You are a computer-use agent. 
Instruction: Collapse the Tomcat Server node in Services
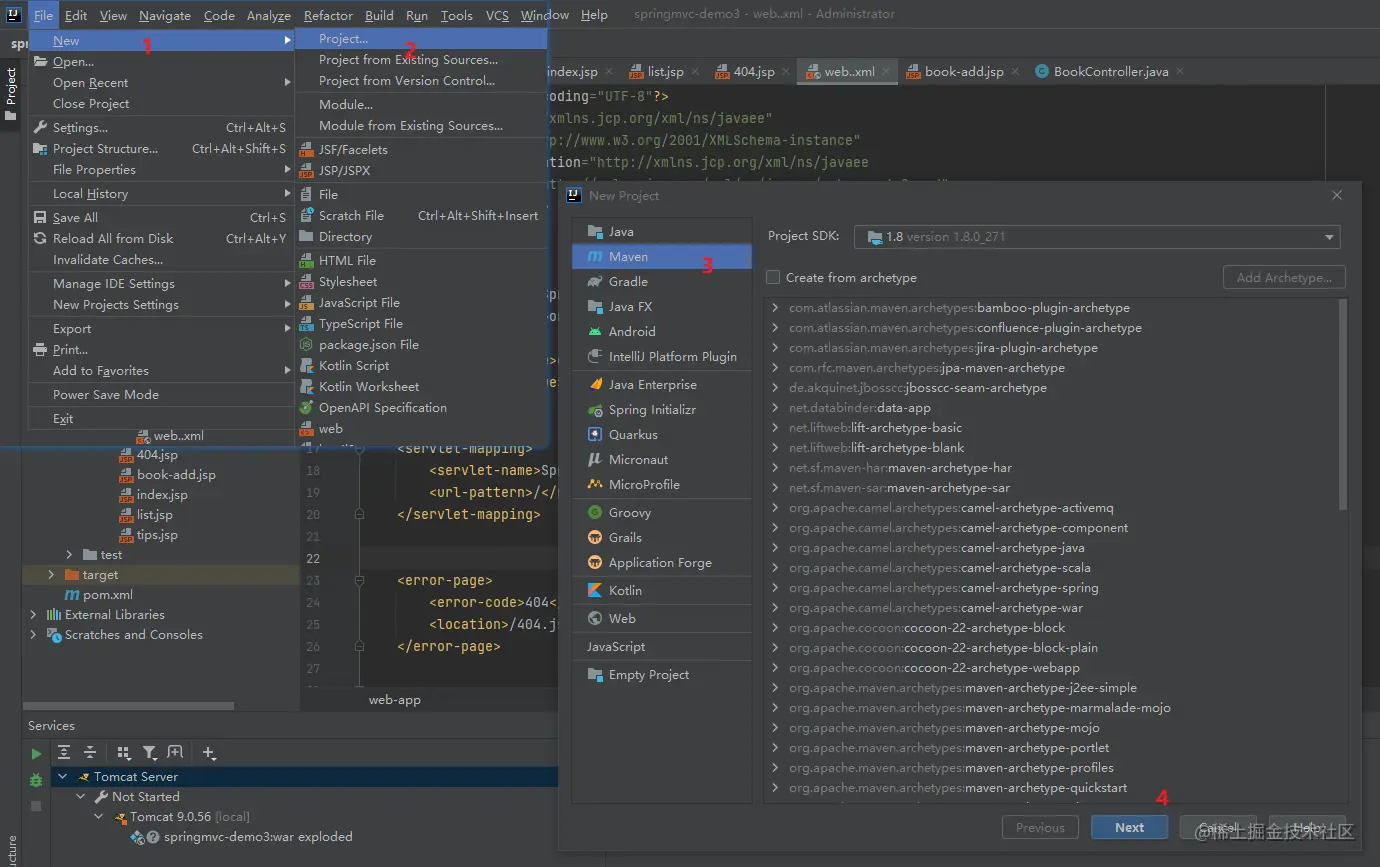click(63, 777)
